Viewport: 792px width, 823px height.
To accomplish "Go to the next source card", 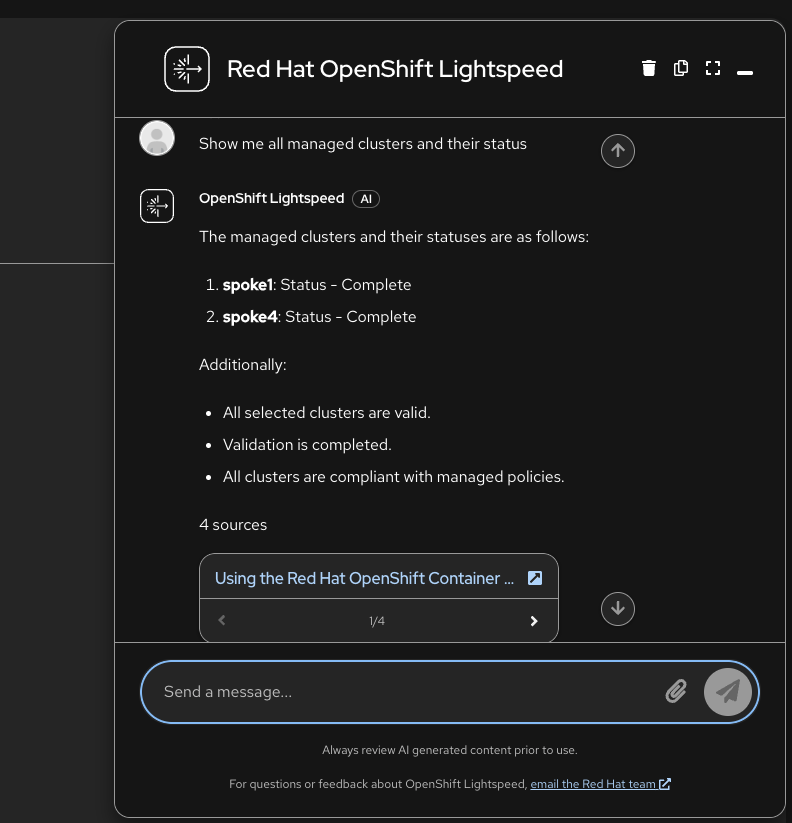I will click(x=534, y=621).
